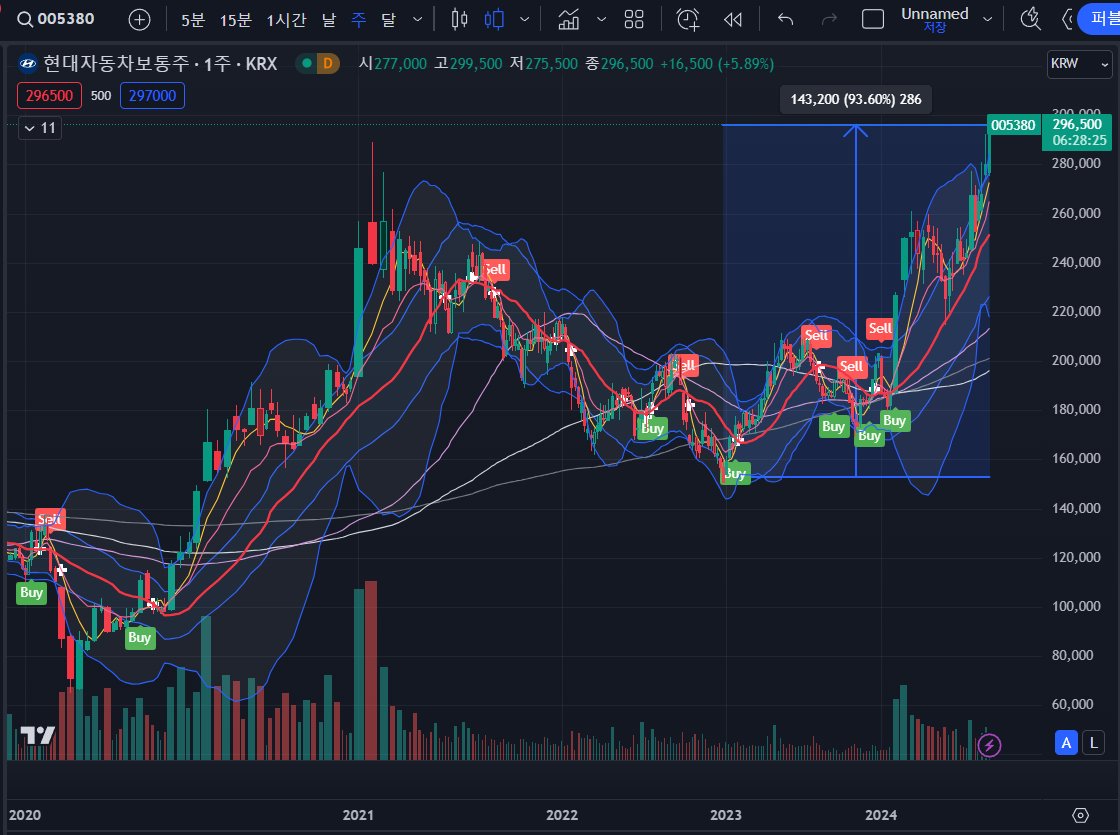
Task: Click the red 296500 sell price button
Action: click(x=49, y=96)
